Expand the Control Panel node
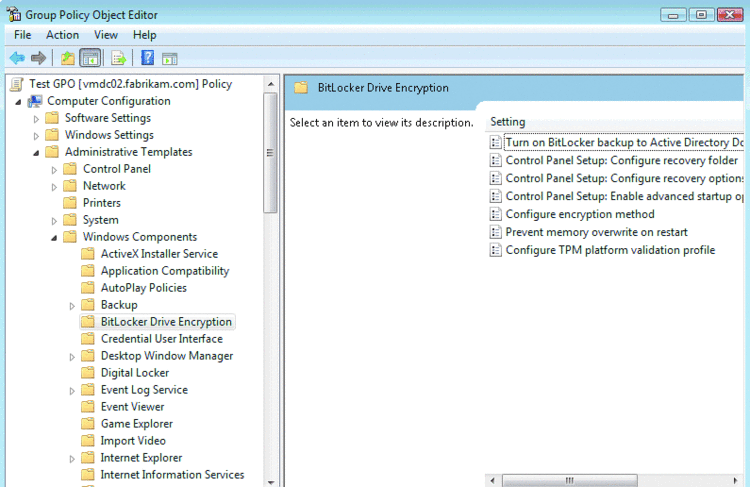The width and height of the screenshot is (750, 487). [54, 170]
